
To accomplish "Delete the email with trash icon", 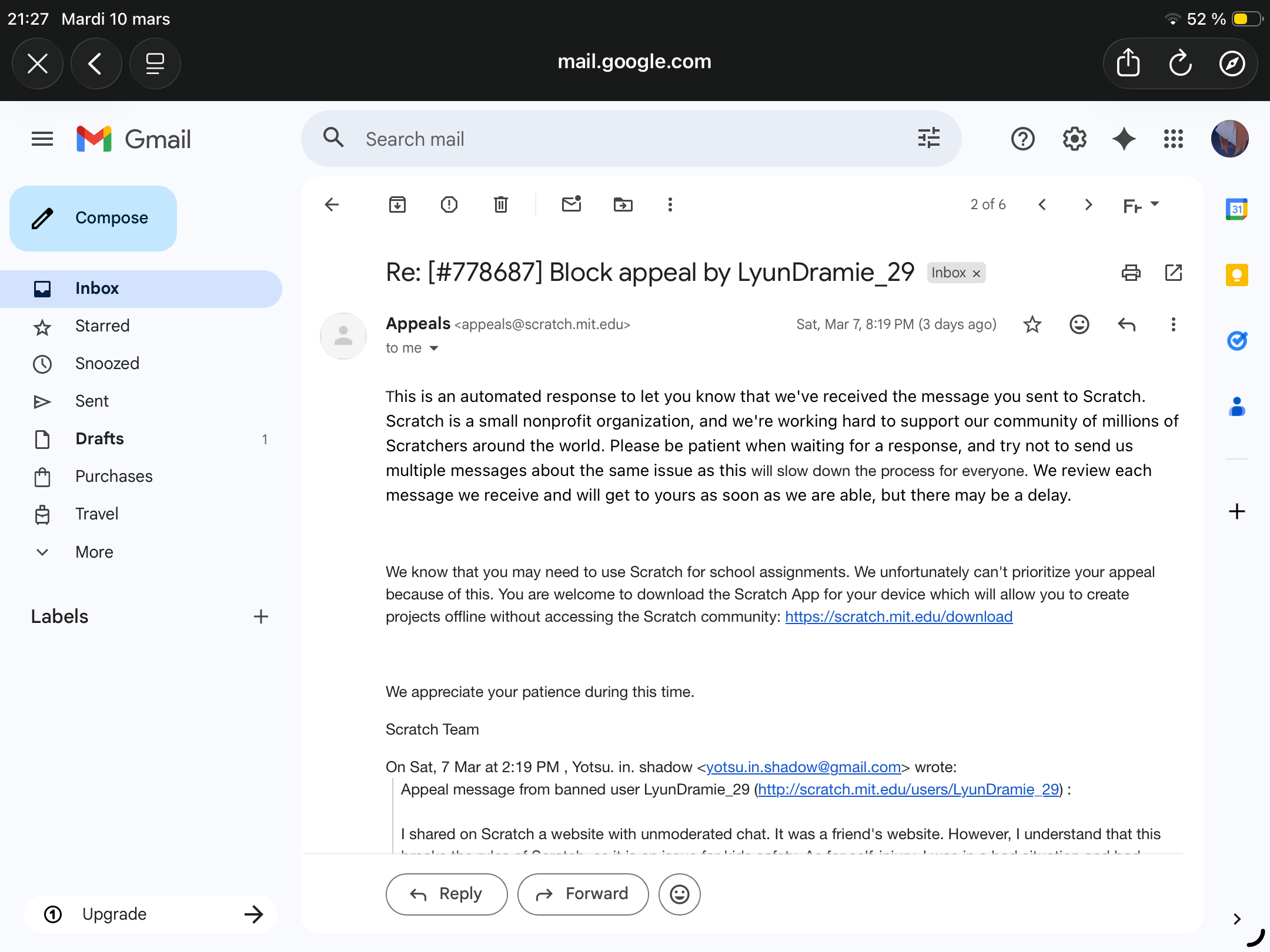I will click(501, 205).
